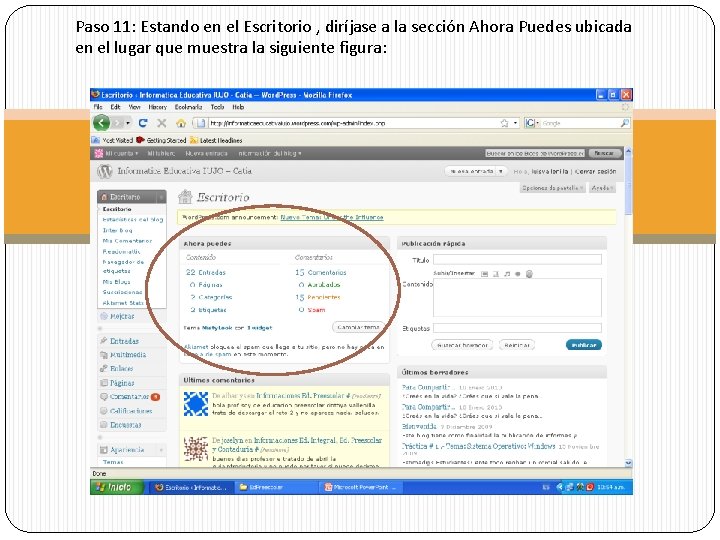Click the Enlaces chain icon in sidebar
Image resolution: width=720 pixels, height=540 pixels.
(x=104, y=368)
